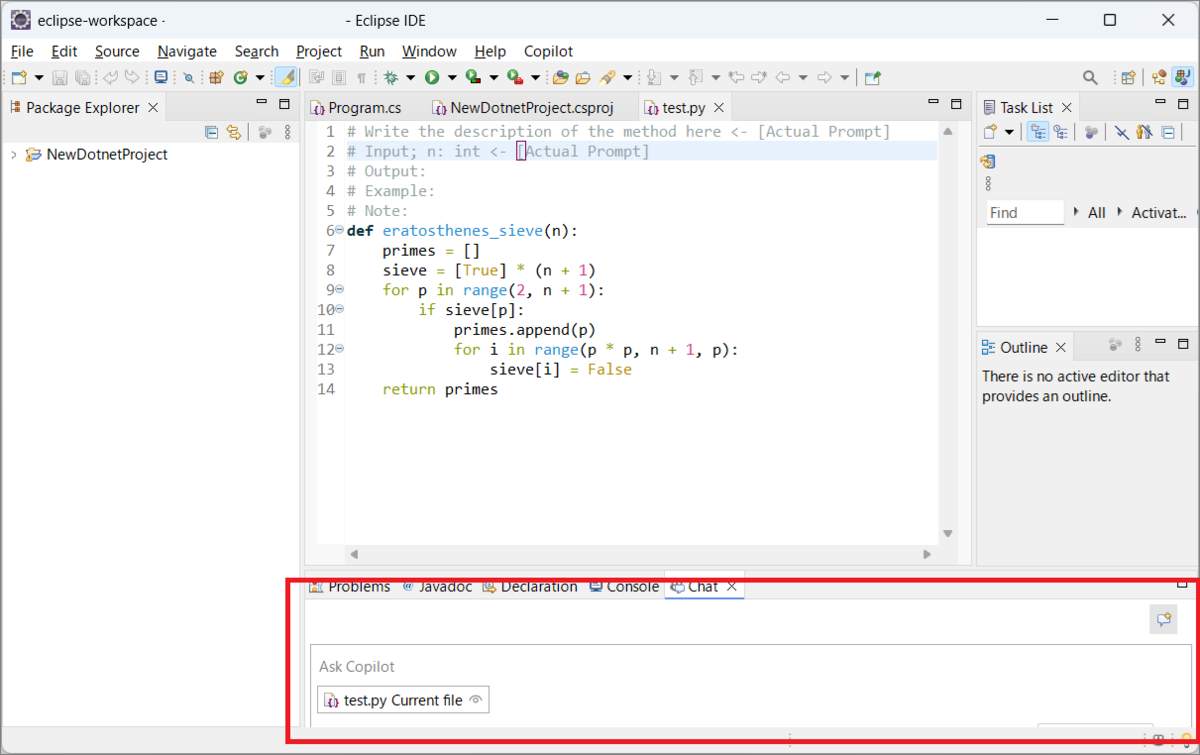1200x755 pixels.
Task: Launch code Coverage from the toolbar
Action: (x=470, y=77)
